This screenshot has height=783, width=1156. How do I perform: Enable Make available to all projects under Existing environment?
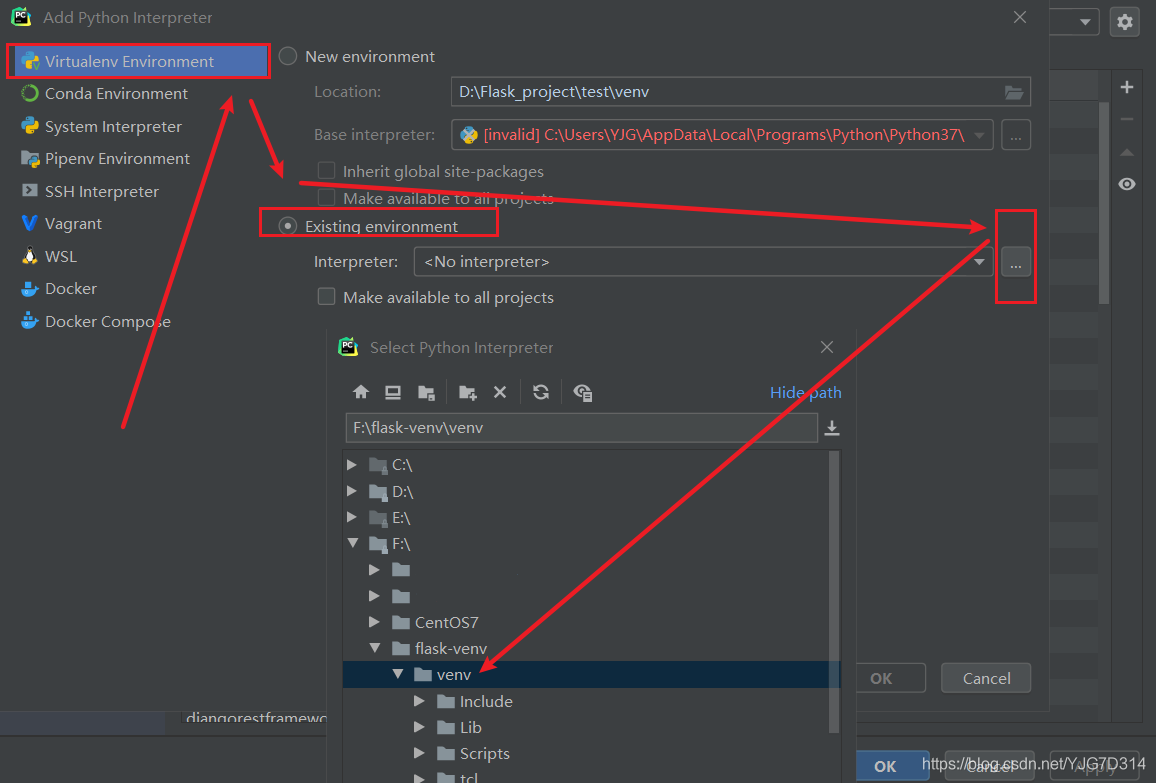tap(326, 296)
